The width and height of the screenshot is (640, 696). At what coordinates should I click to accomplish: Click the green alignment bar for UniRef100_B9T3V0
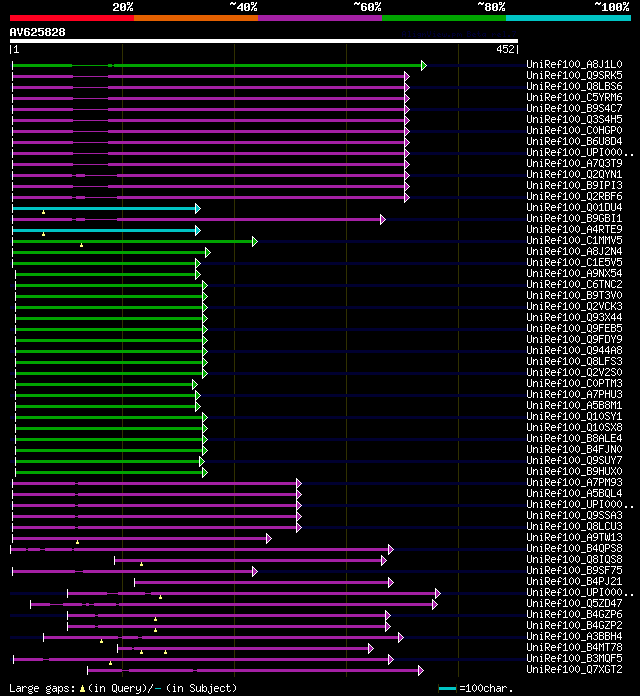point(109,297)
